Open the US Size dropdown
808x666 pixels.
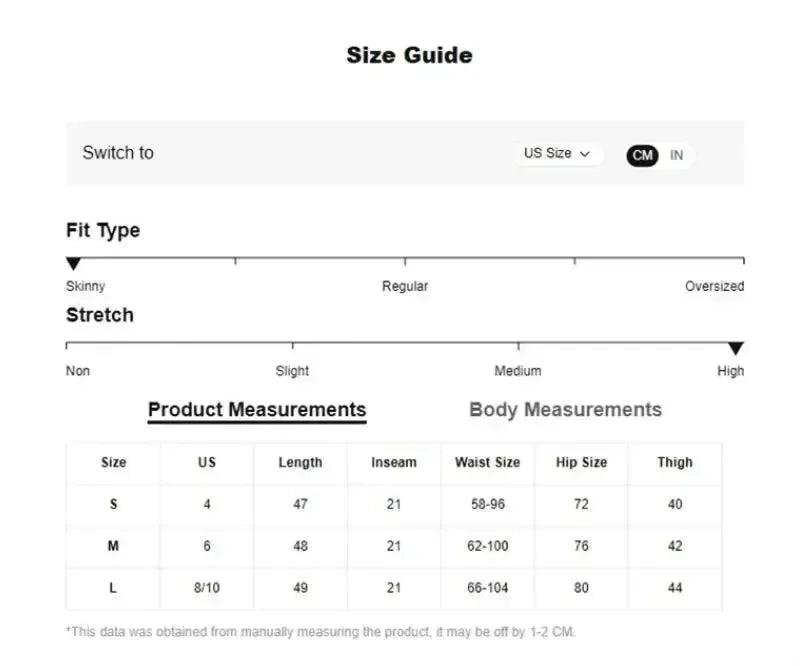(x=556, y=154)
